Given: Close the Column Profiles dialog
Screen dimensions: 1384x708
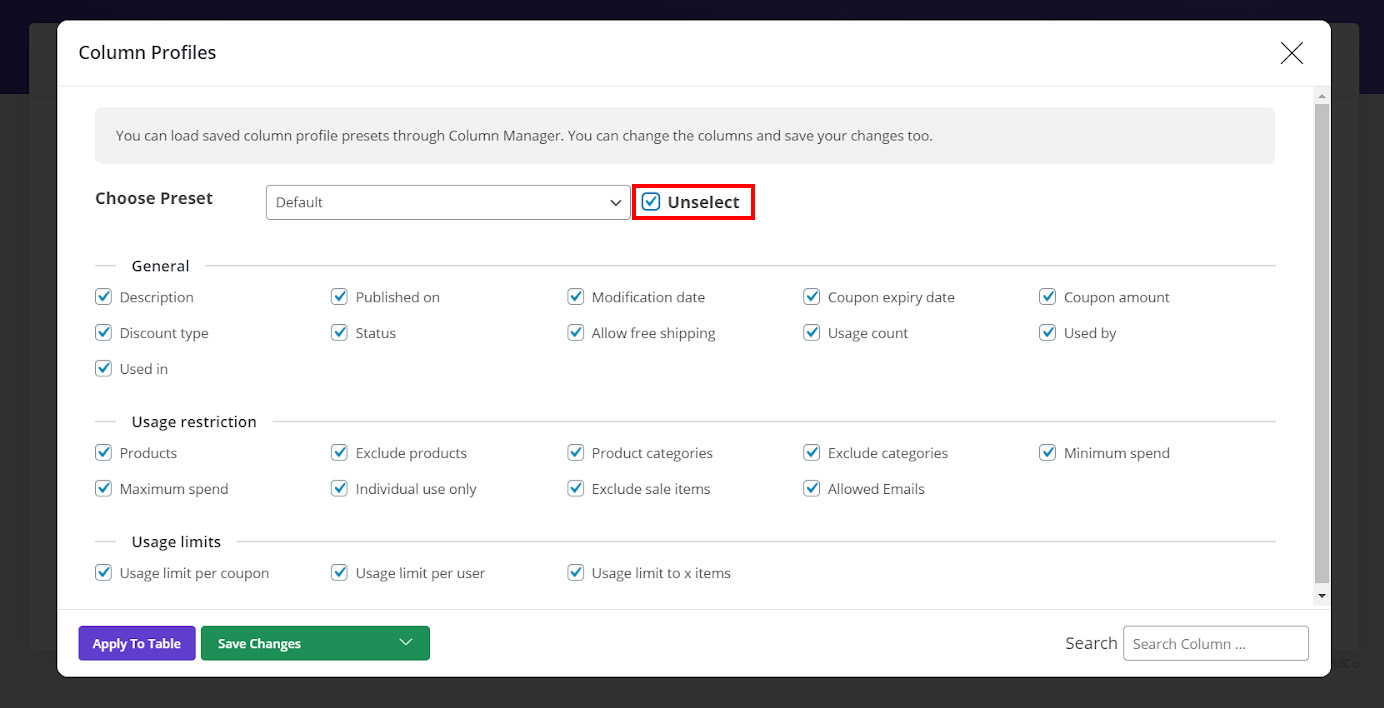Looking at the screenshot, I should tap(1291, 53).
